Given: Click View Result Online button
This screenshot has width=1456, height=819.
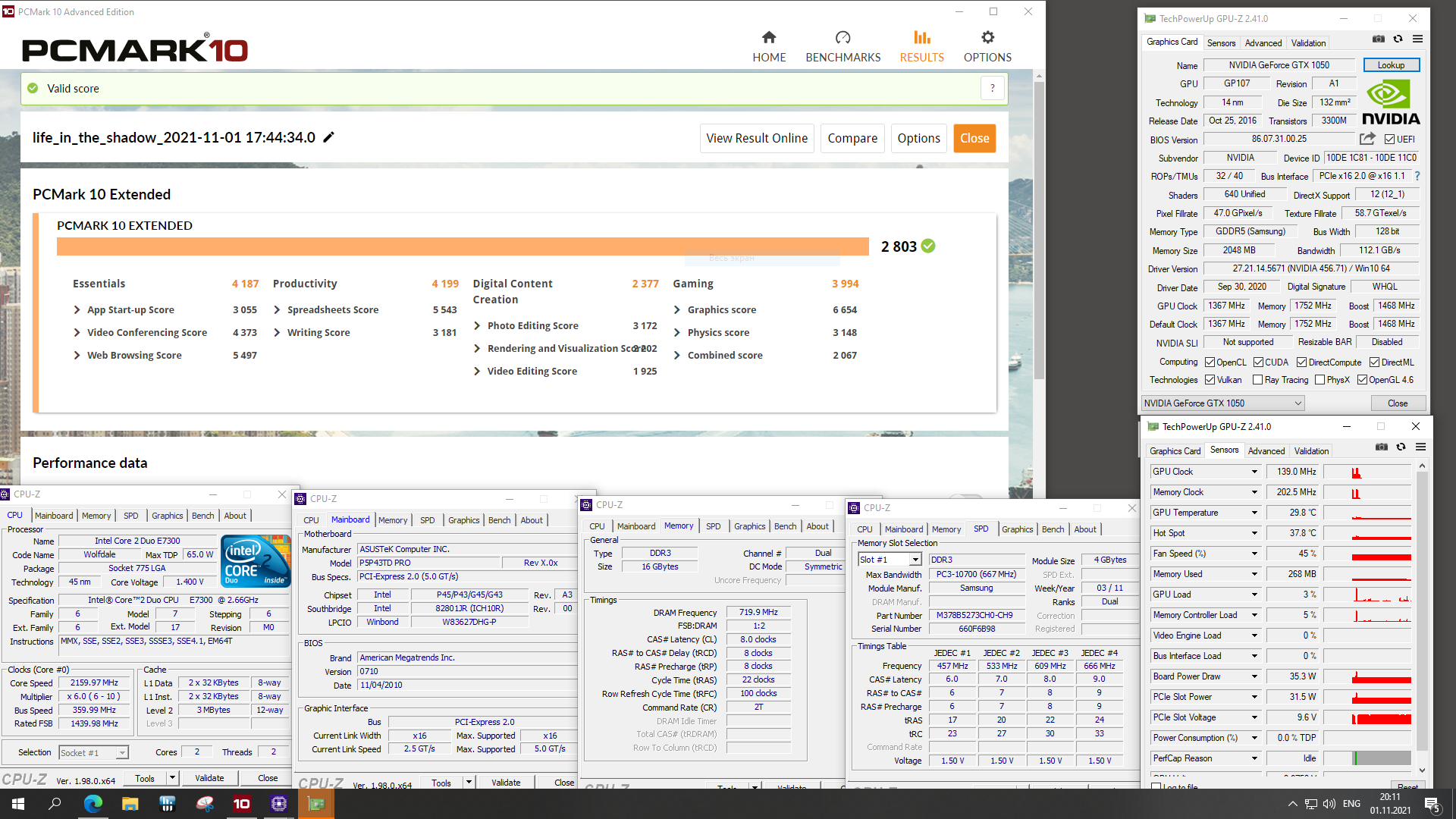Looking at the screenshot, I should click(757, 138).
